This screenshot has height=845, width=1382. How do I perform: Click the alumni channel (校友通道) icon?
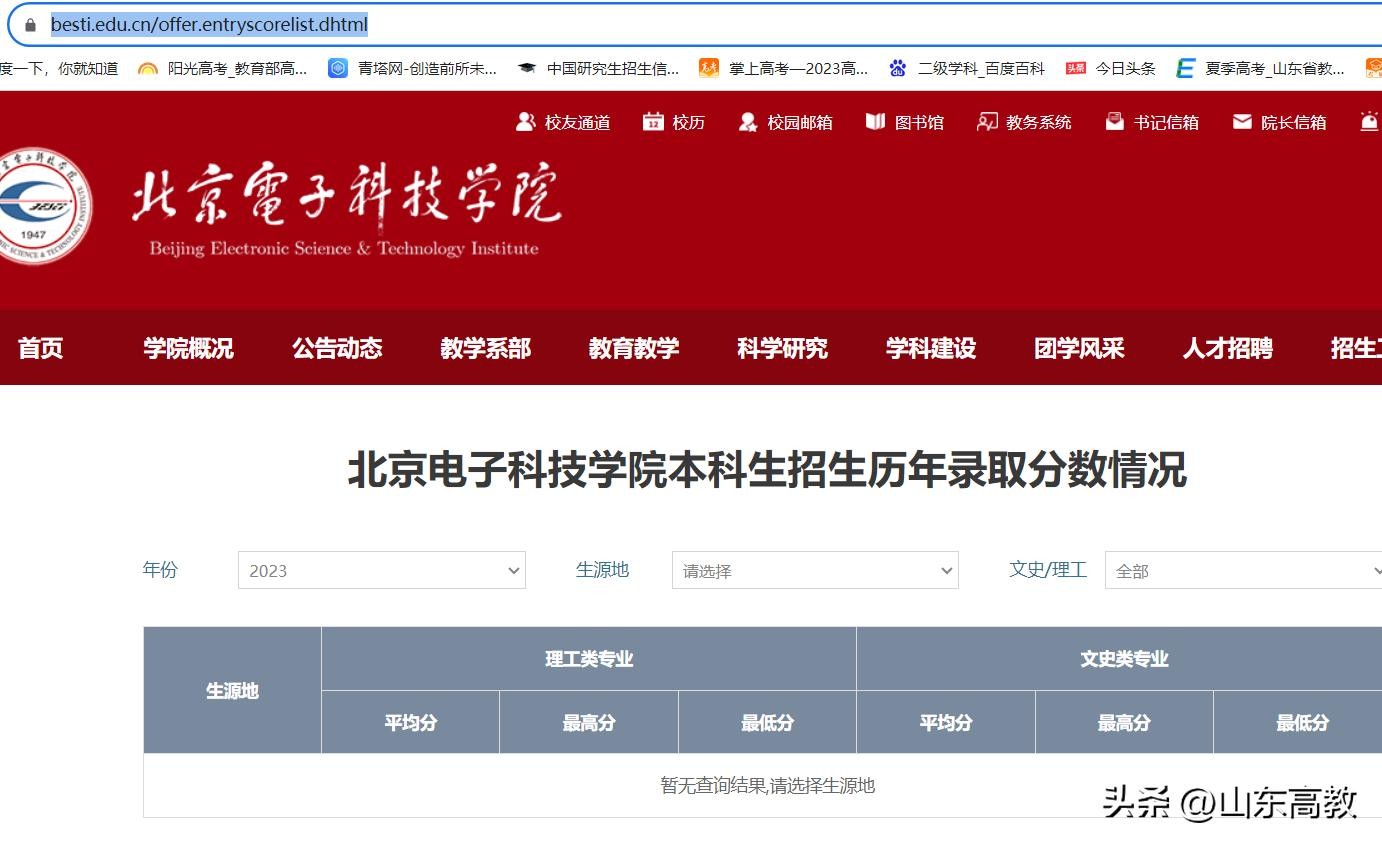tap(525, 122)
